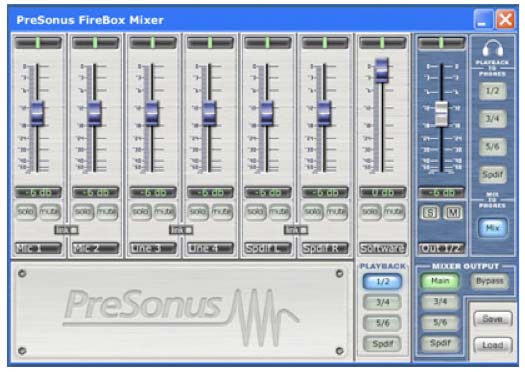Image resolution: width=525 pixels, height=372 pixels.
Task: Click the Mic 2 channel name label
Action: [x=95, y=248]
